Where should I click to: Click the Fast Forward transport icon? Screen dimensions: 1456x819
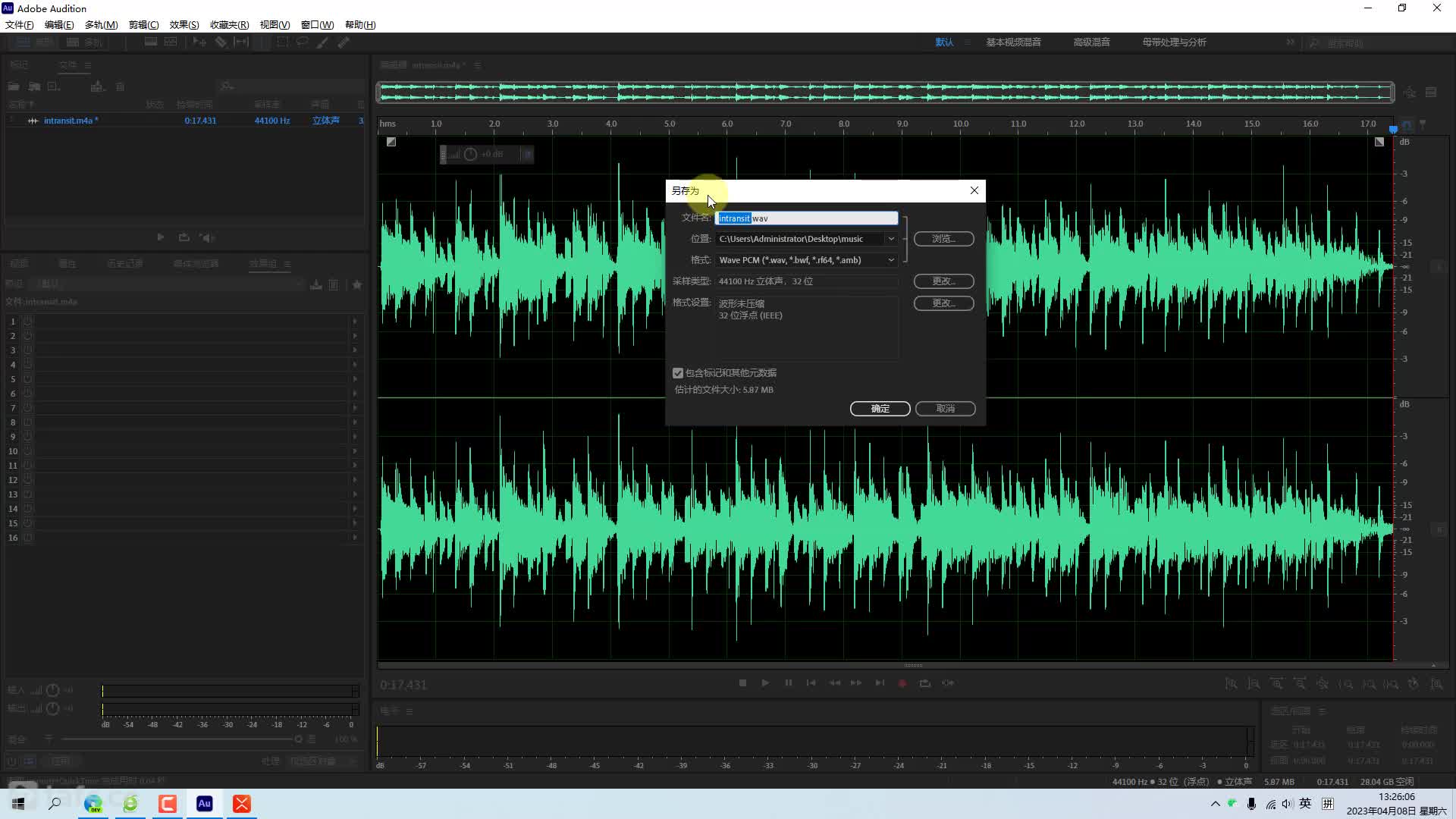tap(856, 683)
